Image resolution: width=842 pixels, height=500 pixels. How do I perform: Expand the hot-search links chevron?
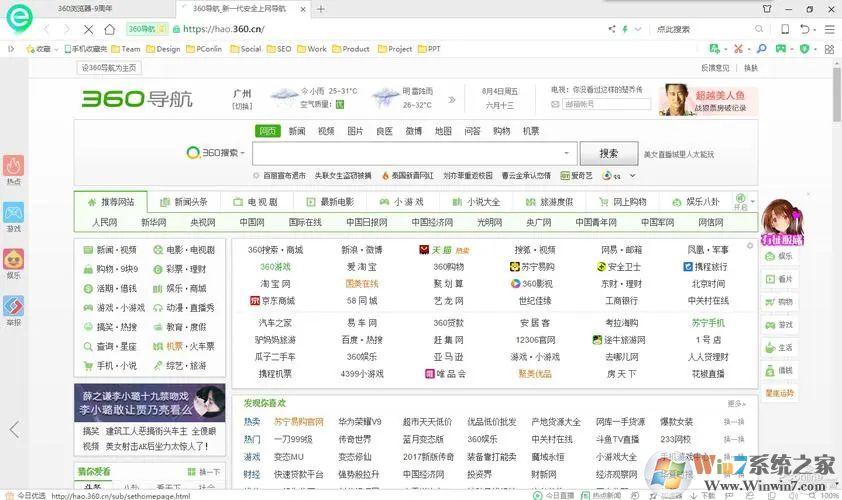coord(633,175)
